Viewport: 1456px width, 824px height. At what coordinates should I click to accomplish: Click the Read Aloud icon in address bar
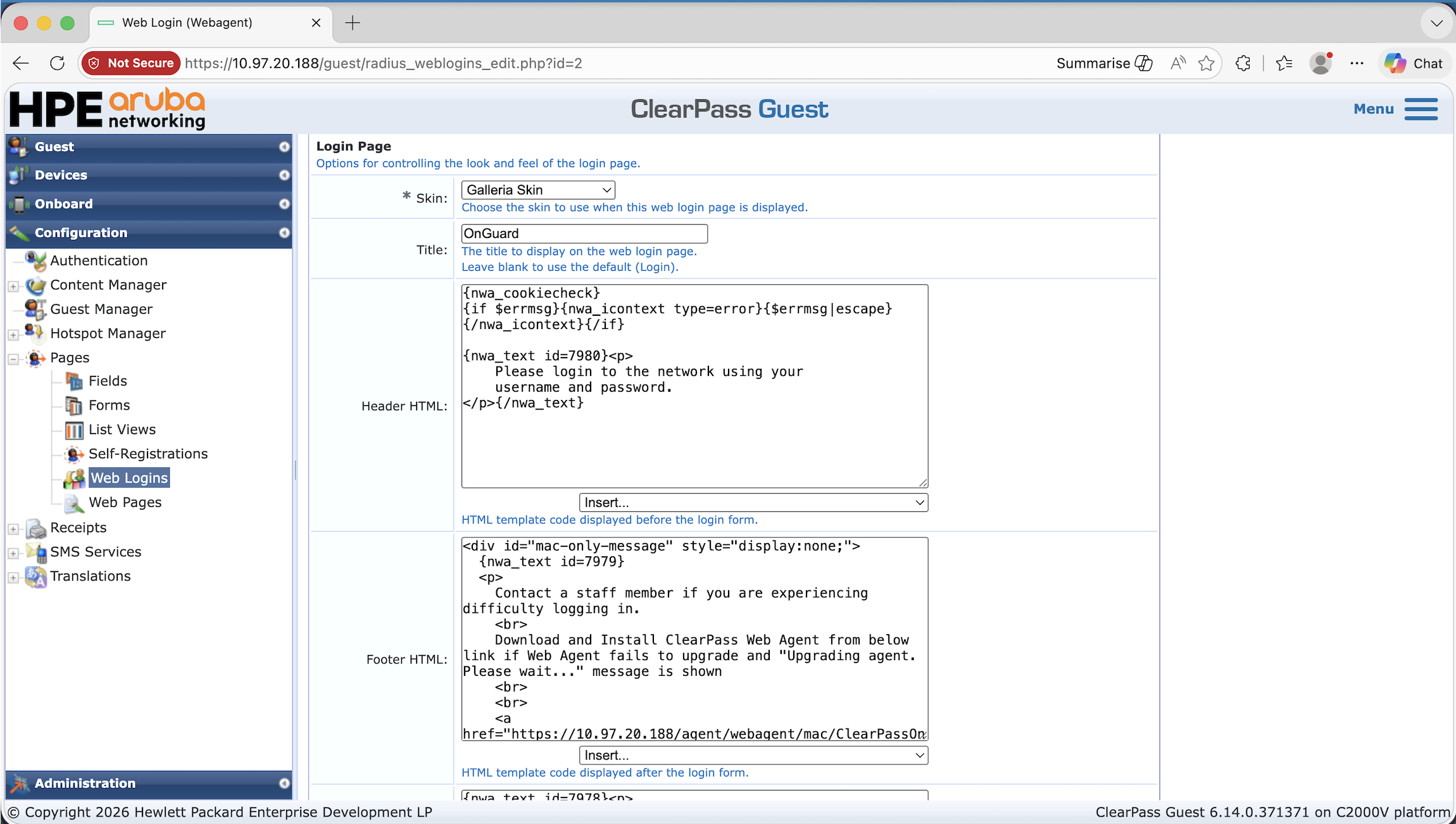point(1177,63)
